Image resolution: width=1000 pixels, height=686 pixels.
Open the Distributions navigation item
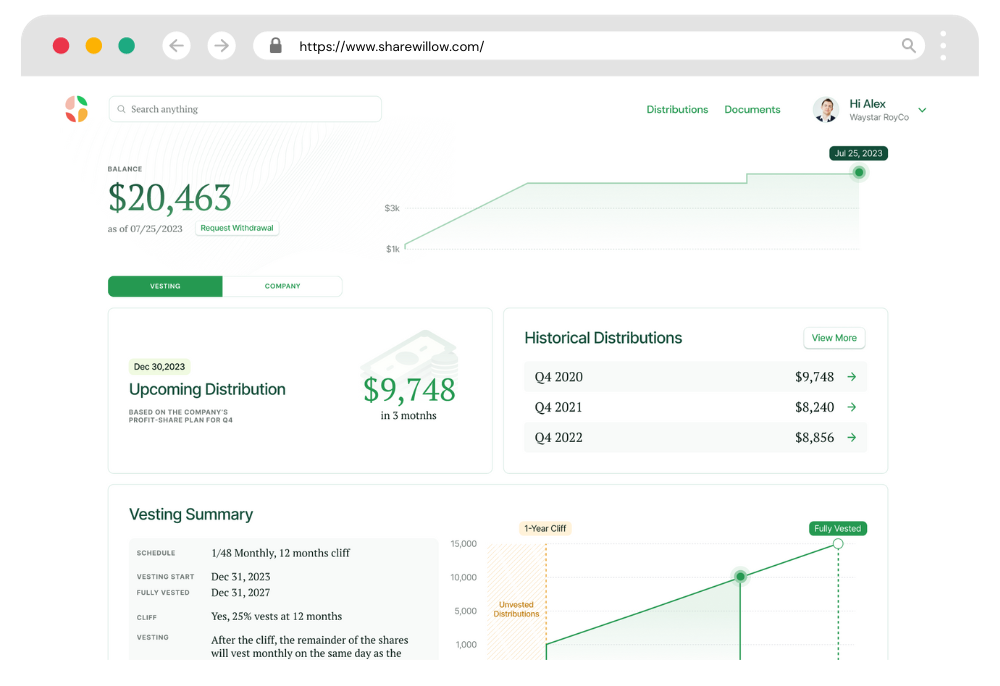pos(677,109)
